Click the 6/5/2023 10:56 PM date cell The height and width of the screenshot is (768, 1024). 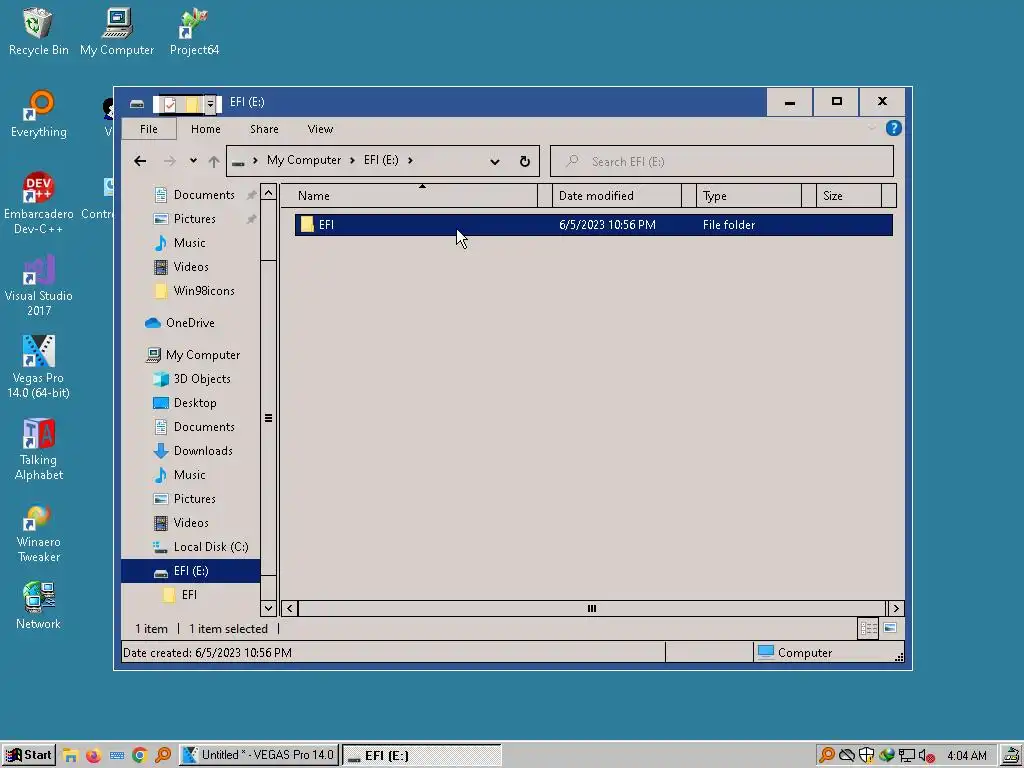607,225
